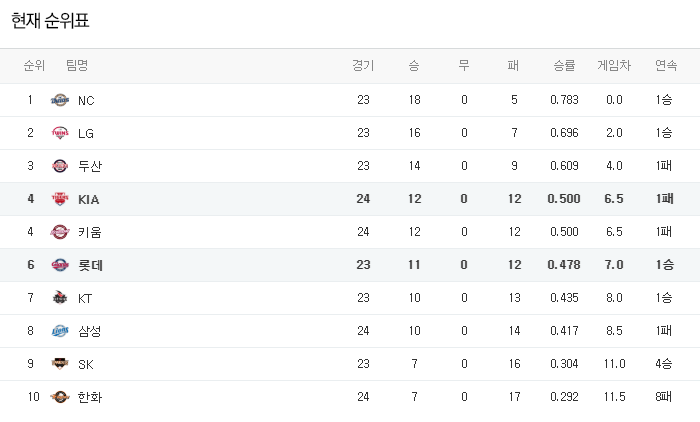Click the Samsung (삼성) Lions logo
The width and height of the screenshot is (700, 422).
[60, 331]
